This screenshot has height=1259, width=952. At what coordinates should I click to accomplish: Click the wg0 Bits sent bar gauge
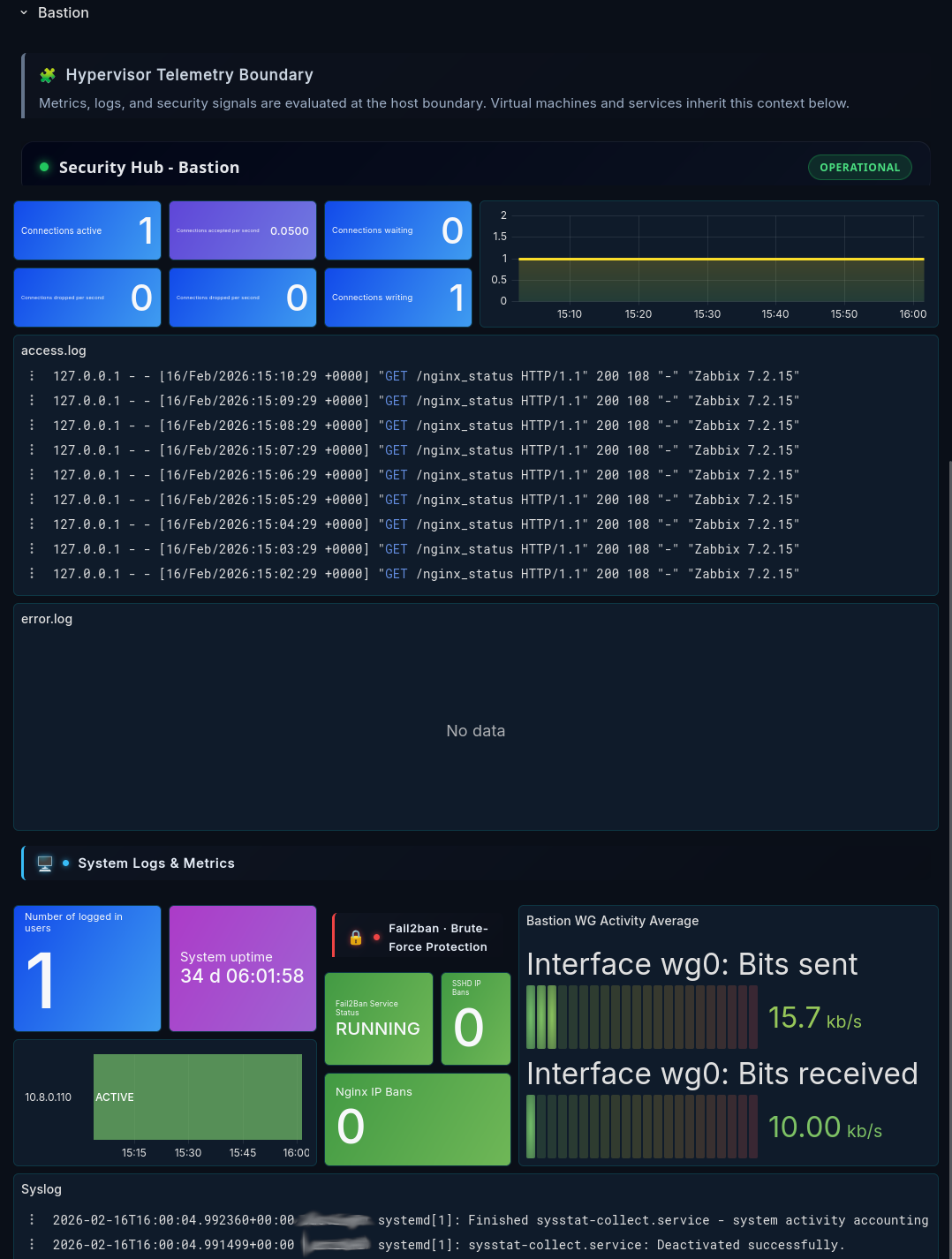641,1017
